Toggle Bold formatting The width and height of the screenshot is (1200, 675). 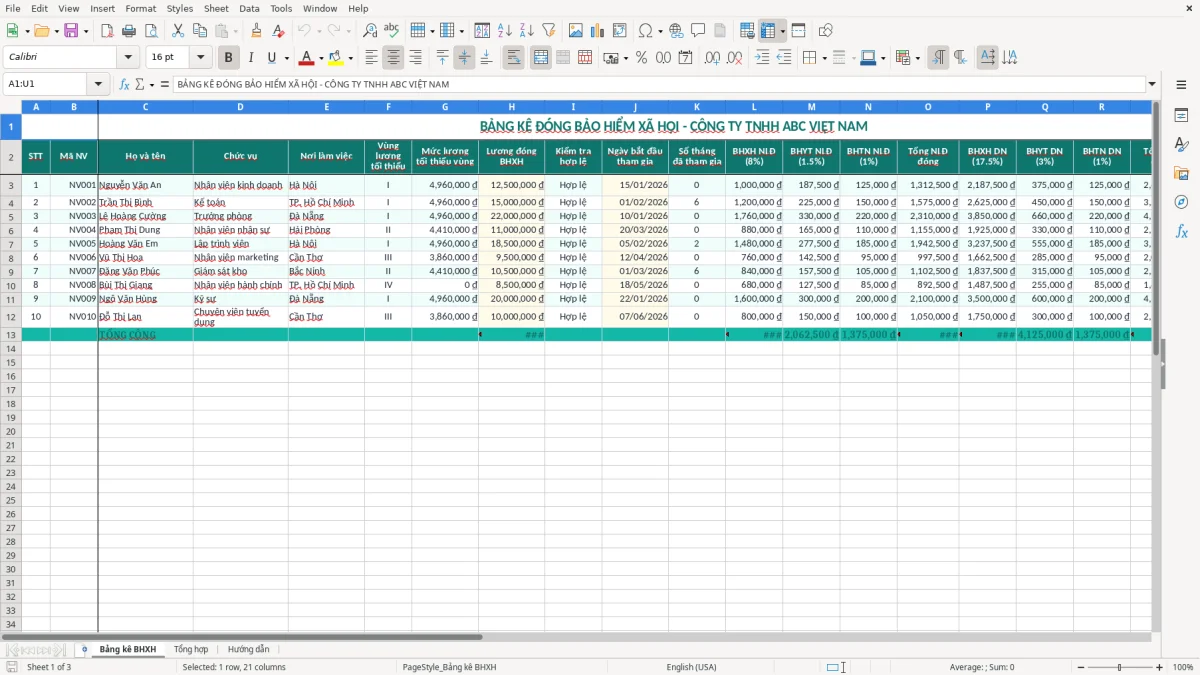(x=229, y=58)
